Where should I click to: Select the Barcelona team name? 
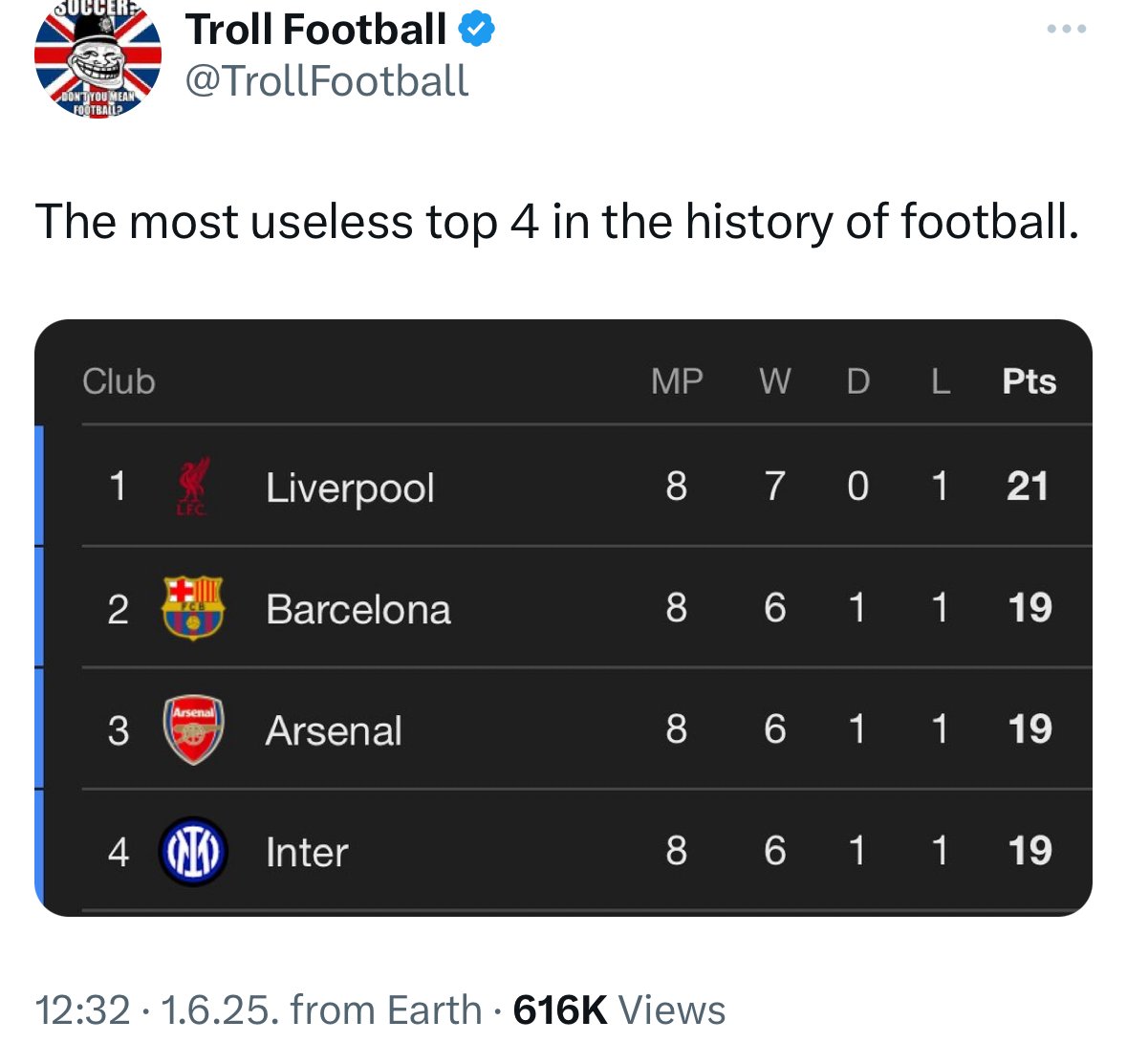click(x=358, y=610)
